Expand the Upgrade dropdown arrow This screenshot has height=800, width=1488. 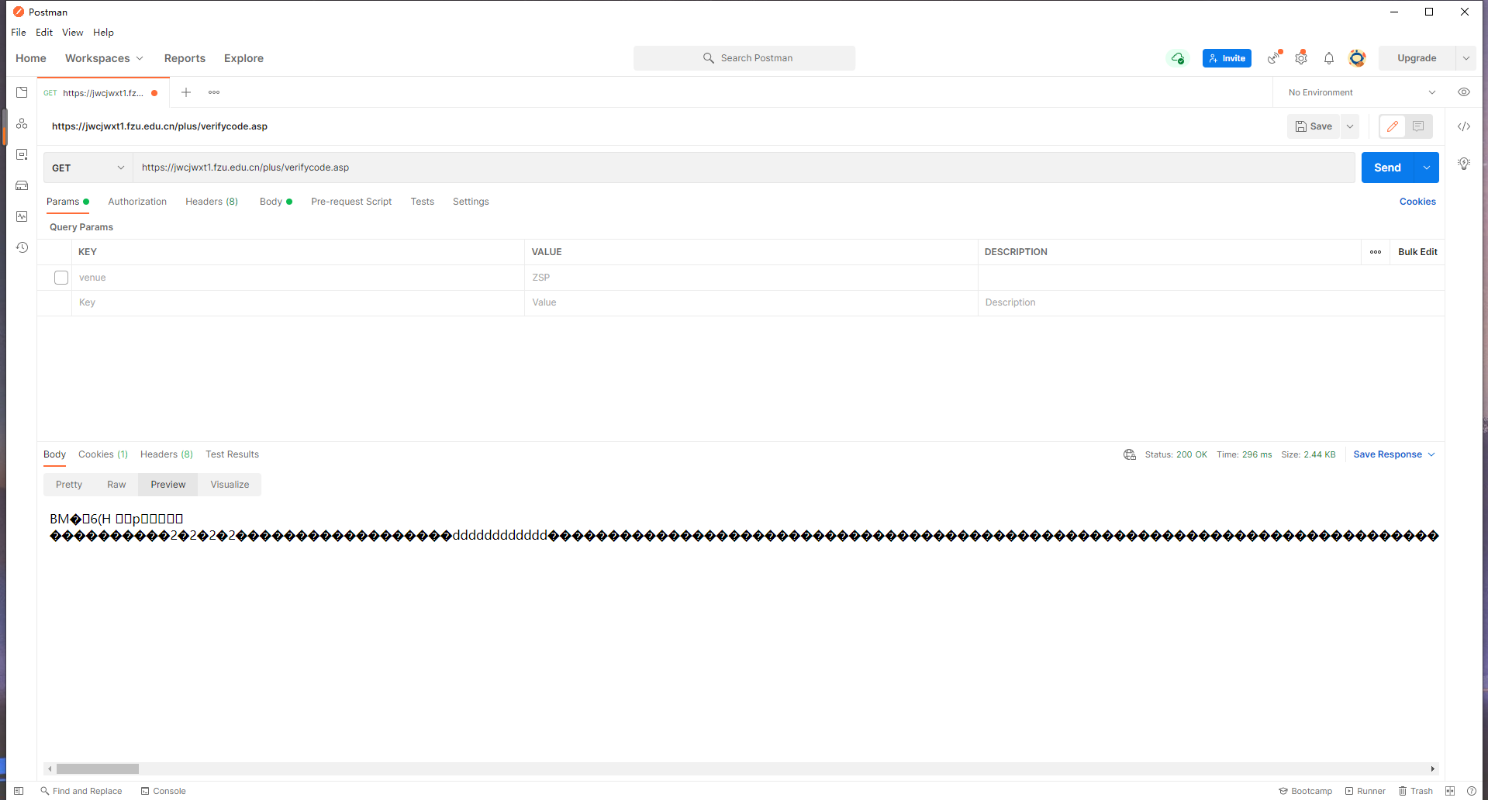pos(1465,58)
